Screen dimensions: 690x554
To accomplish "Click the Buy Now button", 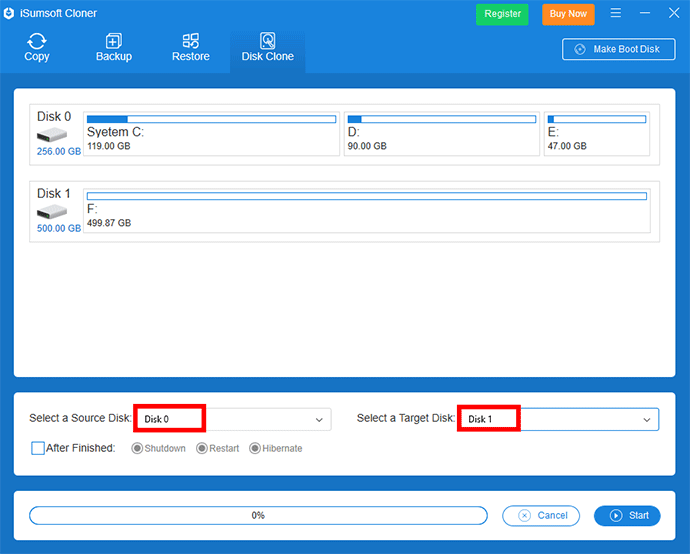I will [x=568, y=14].
